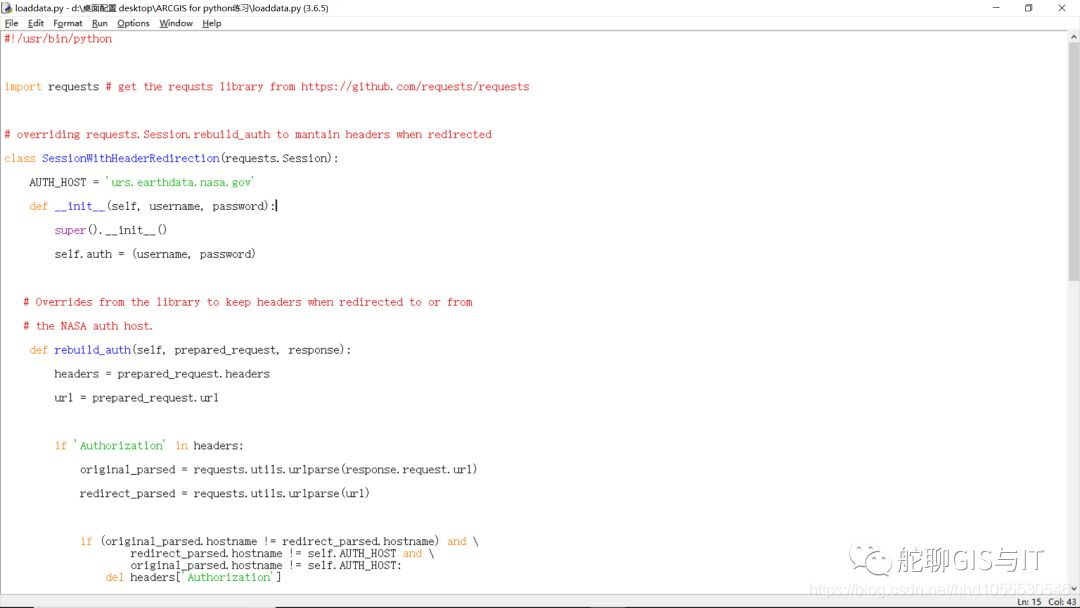Click comment 'Overrides from the library'
This screenshot has height=608, width=1080.
pos(248,302)
